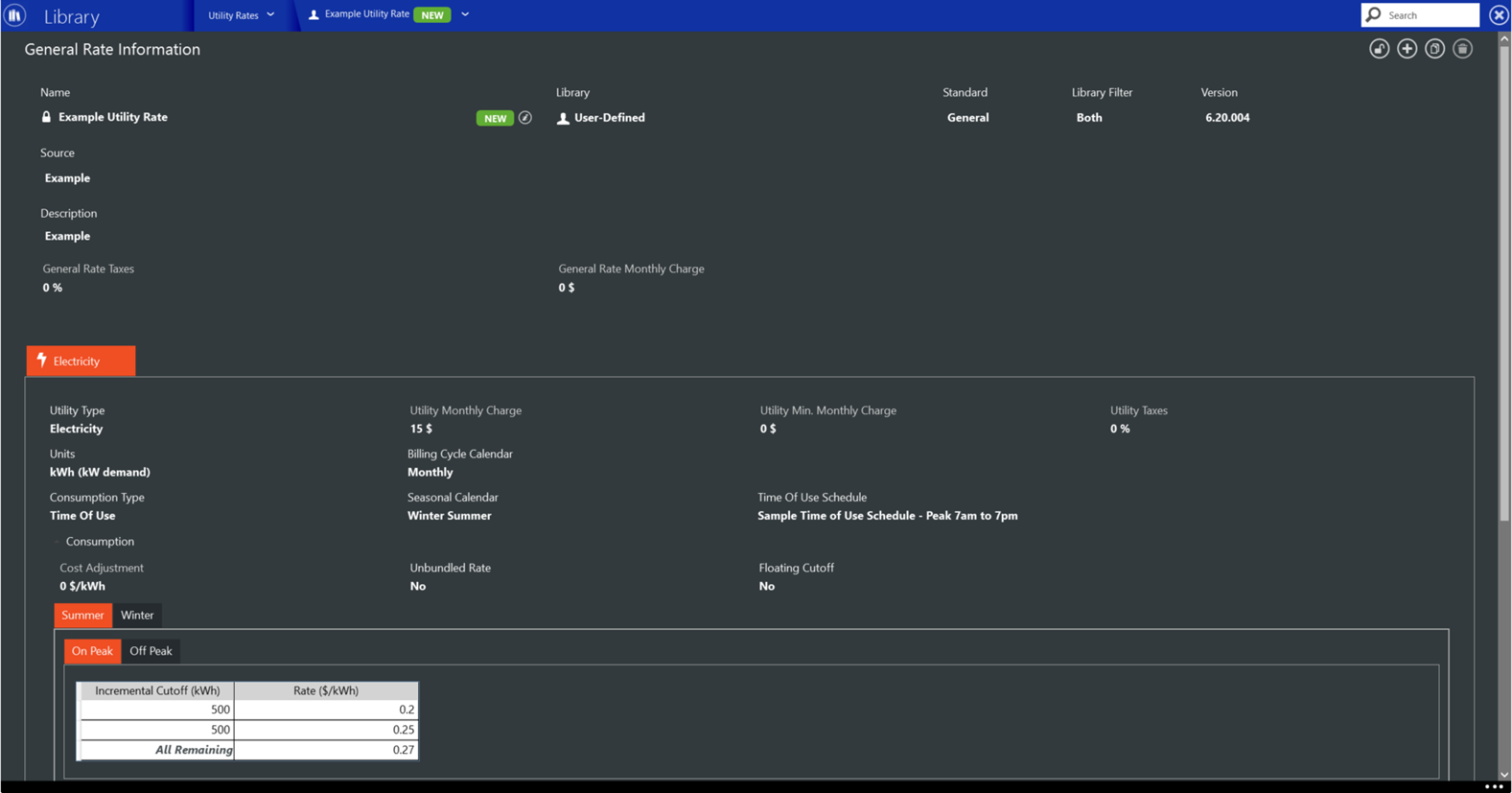Click the 0 $ general rate monthly charge value

point(567,288)
